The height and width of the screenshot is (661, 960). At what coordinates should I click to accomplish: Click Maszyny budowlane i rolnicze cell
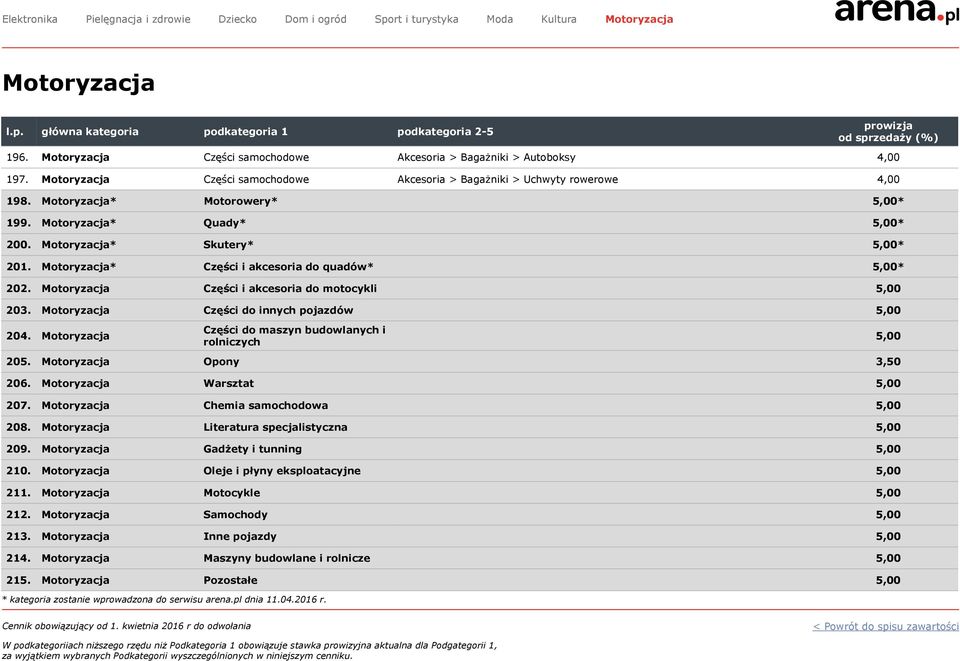tap(287, 558)
